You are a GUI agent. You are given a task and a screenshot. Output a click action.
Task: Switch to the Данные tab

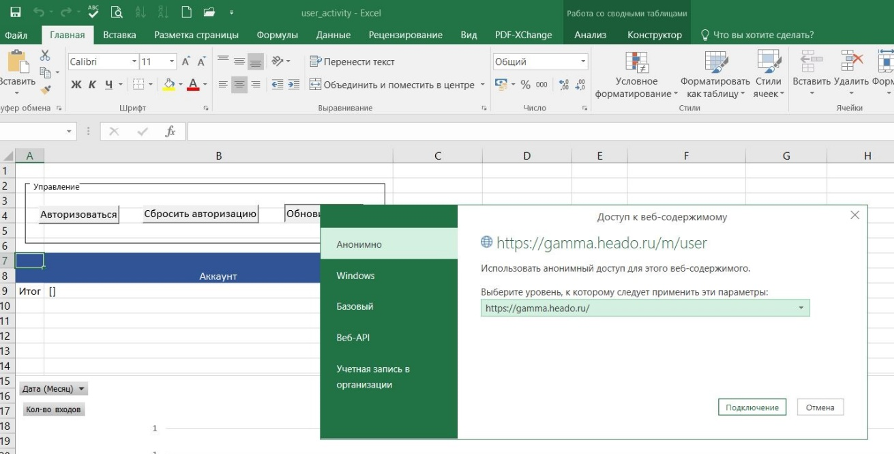pos(333,35)
